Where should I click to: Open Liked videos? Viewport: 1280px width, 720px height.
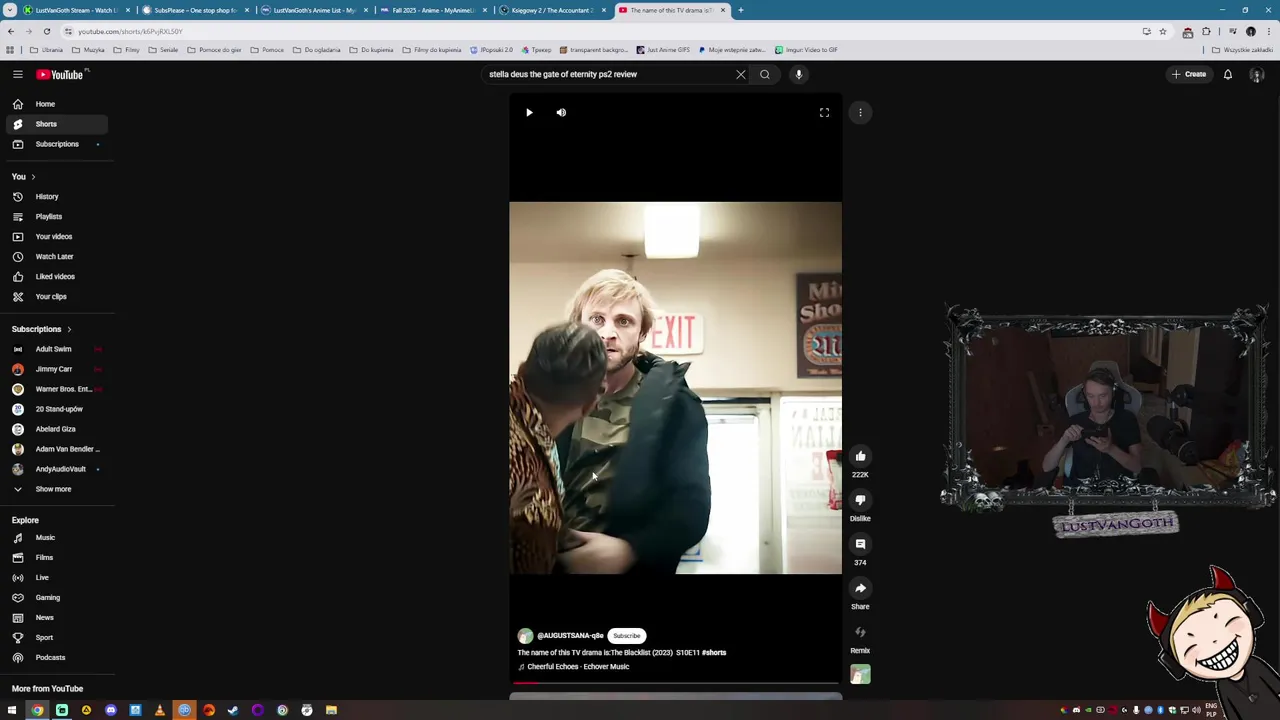[x=56, y=277]
